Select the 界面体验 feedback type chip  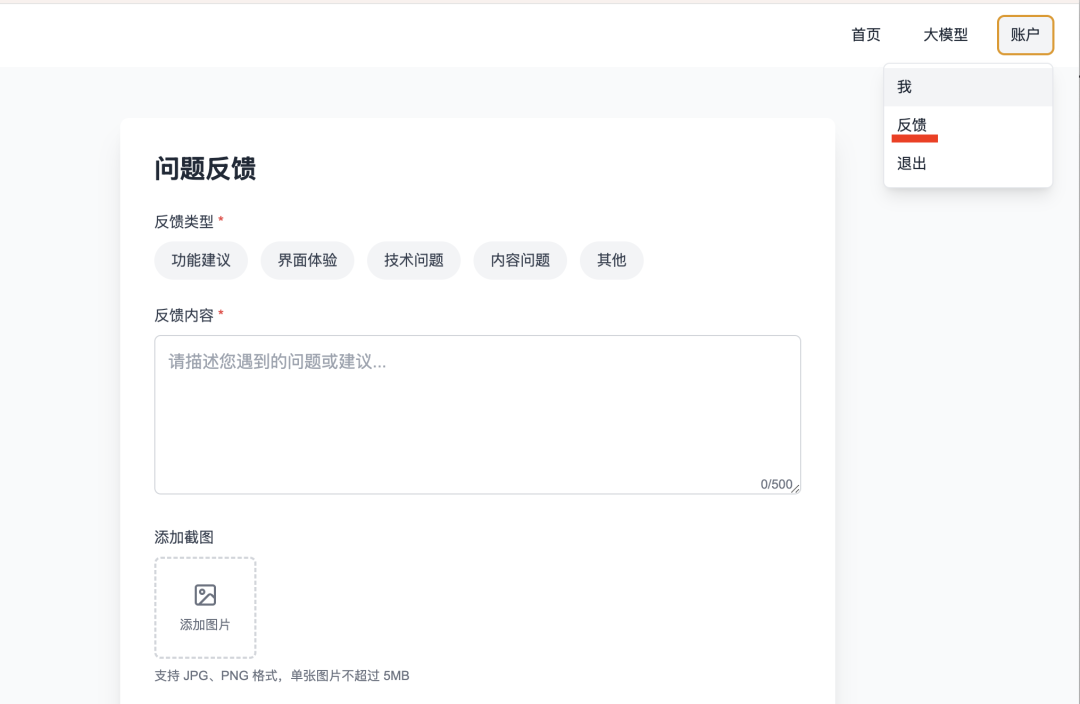tap(307, 260)
